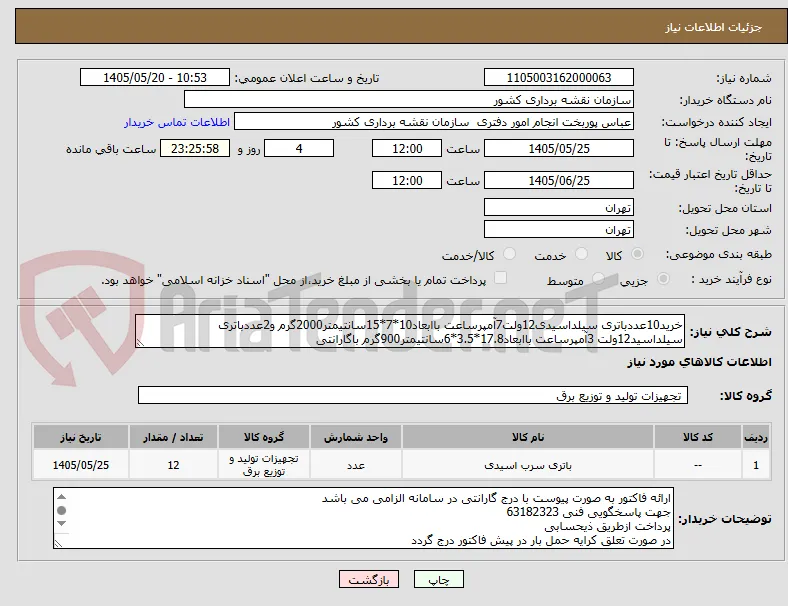Click the announcement date field 1405/05/20 - 10:53

155,77
